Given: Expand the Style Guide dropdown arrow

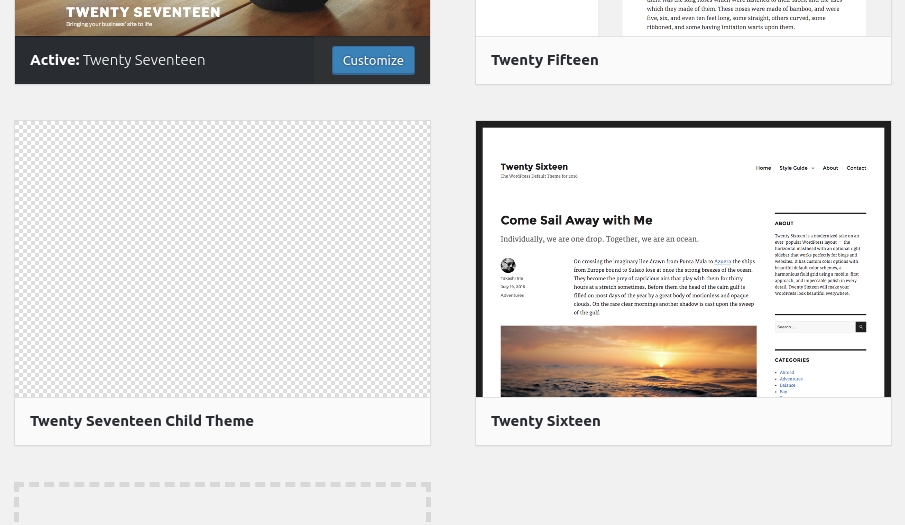Looking at the screenshot, I should pos(813,168).
